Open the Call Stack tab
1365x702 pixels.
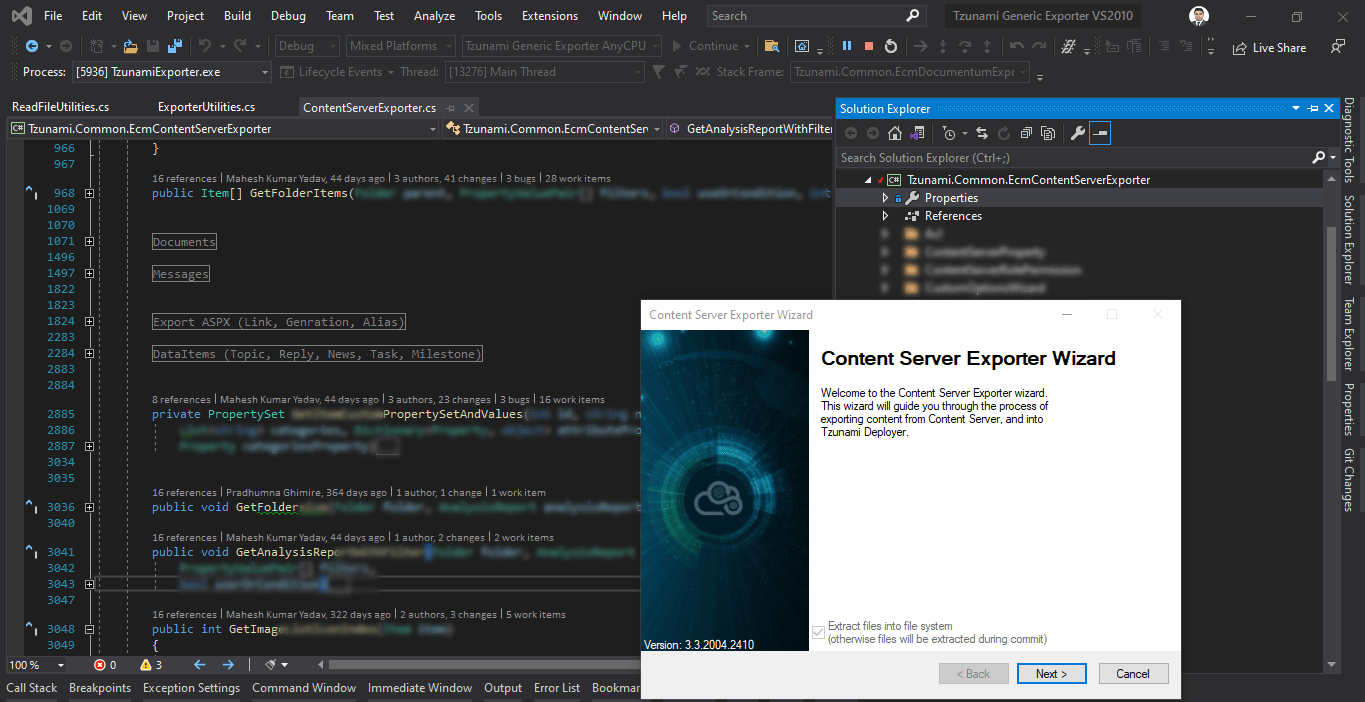(x=32, y=688)
